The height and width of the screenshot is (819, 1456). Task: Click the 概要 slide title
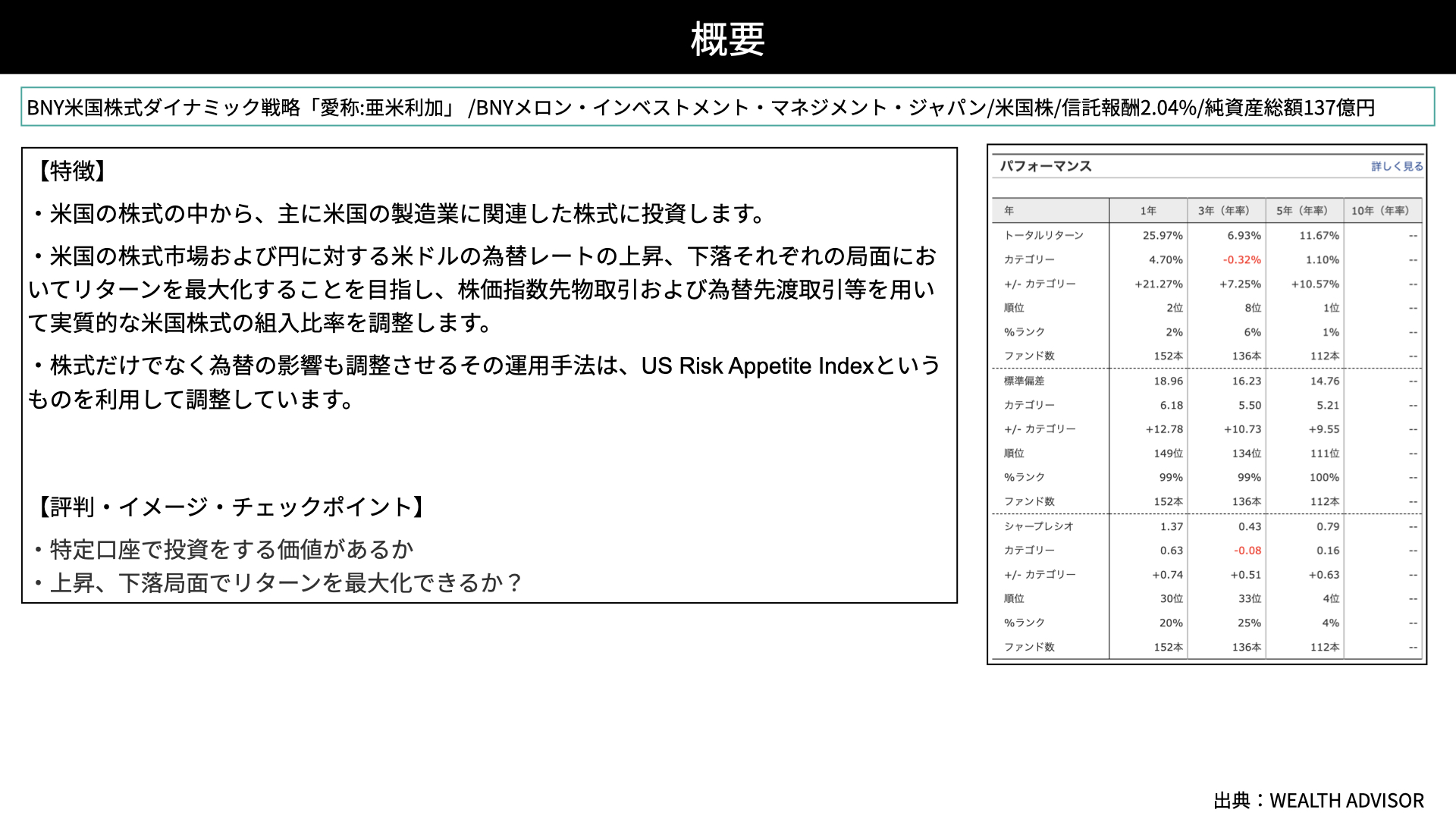pyautogui.click(x=728, y=39)
